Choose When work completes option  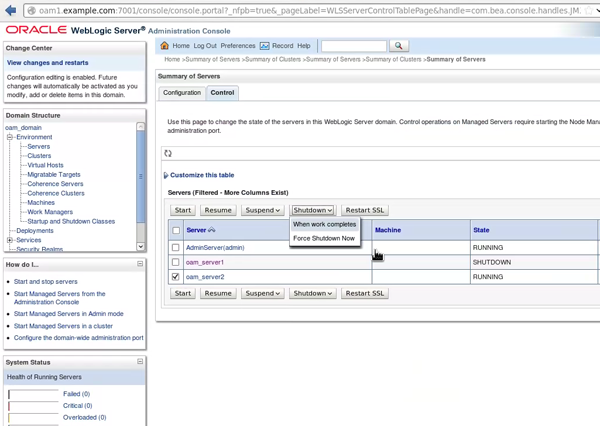324,224
